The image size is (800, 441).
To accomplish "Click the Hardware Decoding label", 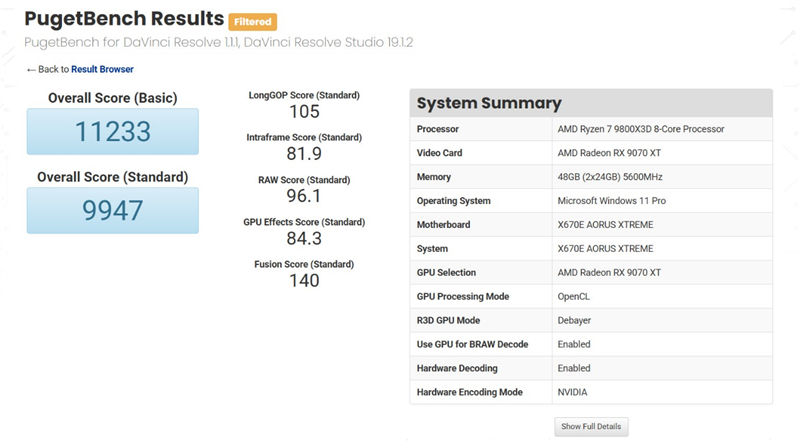I will (x=457, y=369).
